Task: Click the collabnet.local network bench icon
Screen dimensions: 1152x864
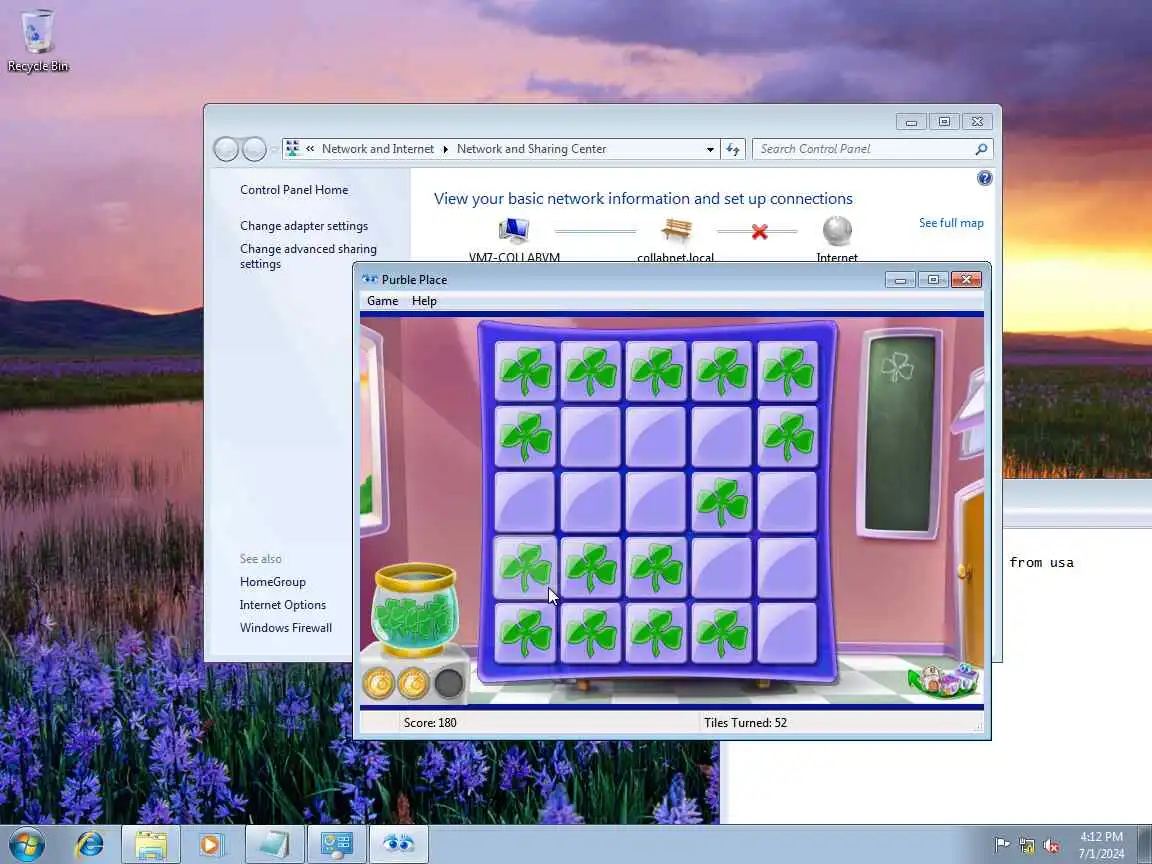Action: [676, 230]
